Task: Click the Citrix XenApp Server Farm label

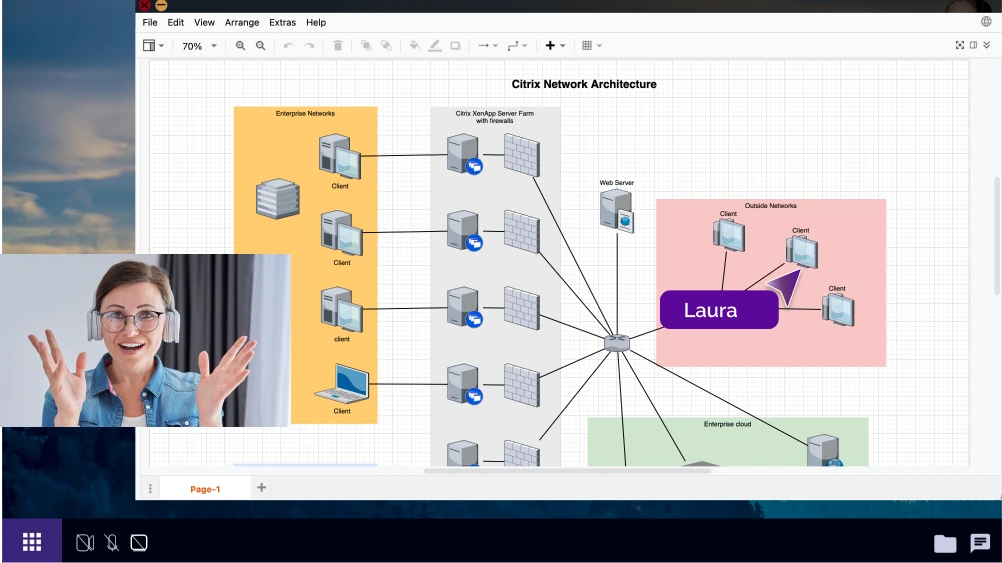Action: point(495,117)
